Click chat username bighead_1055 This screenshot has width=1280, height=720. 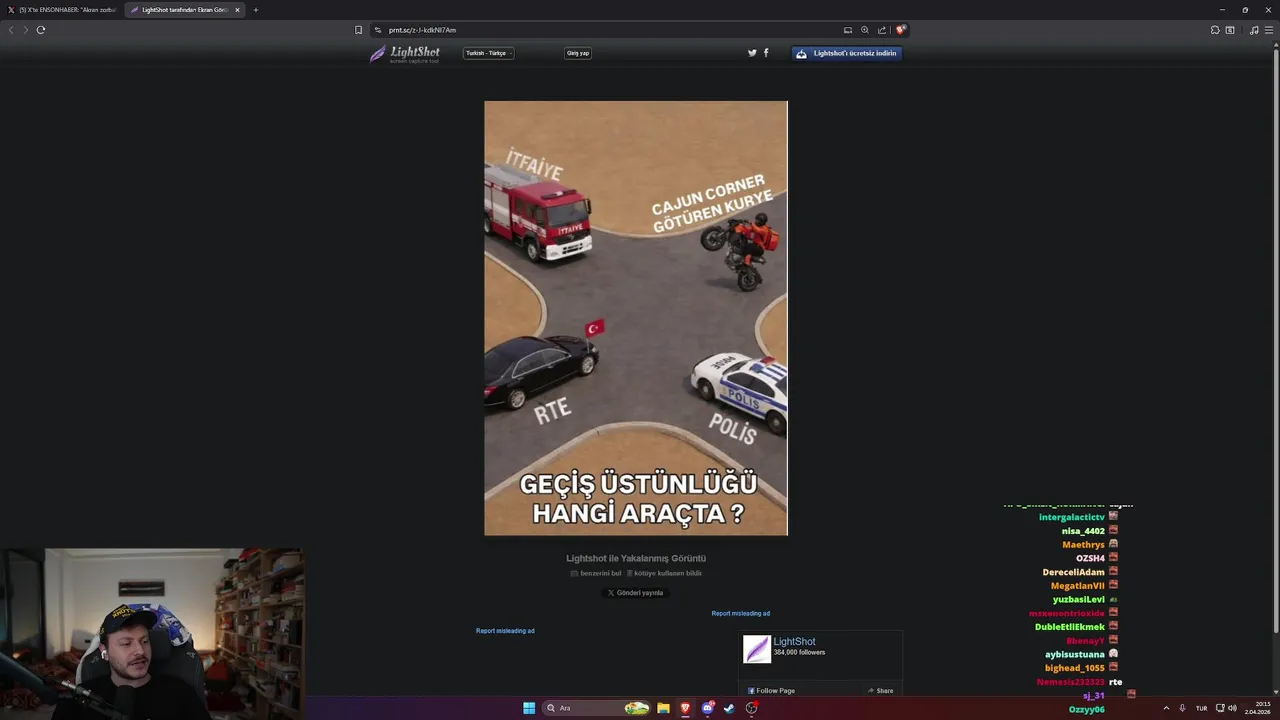click(1075, 668)
